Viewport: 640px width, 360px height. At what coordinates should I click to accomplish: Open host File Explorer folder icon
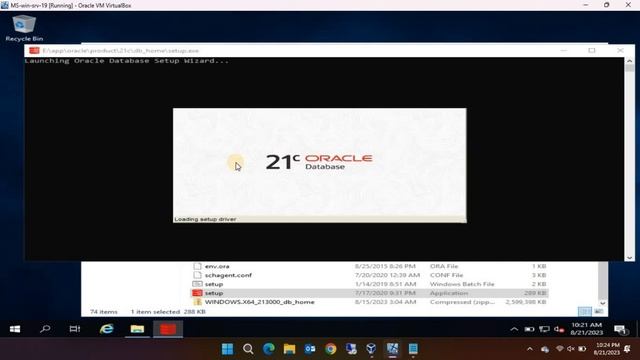[289, 349]
